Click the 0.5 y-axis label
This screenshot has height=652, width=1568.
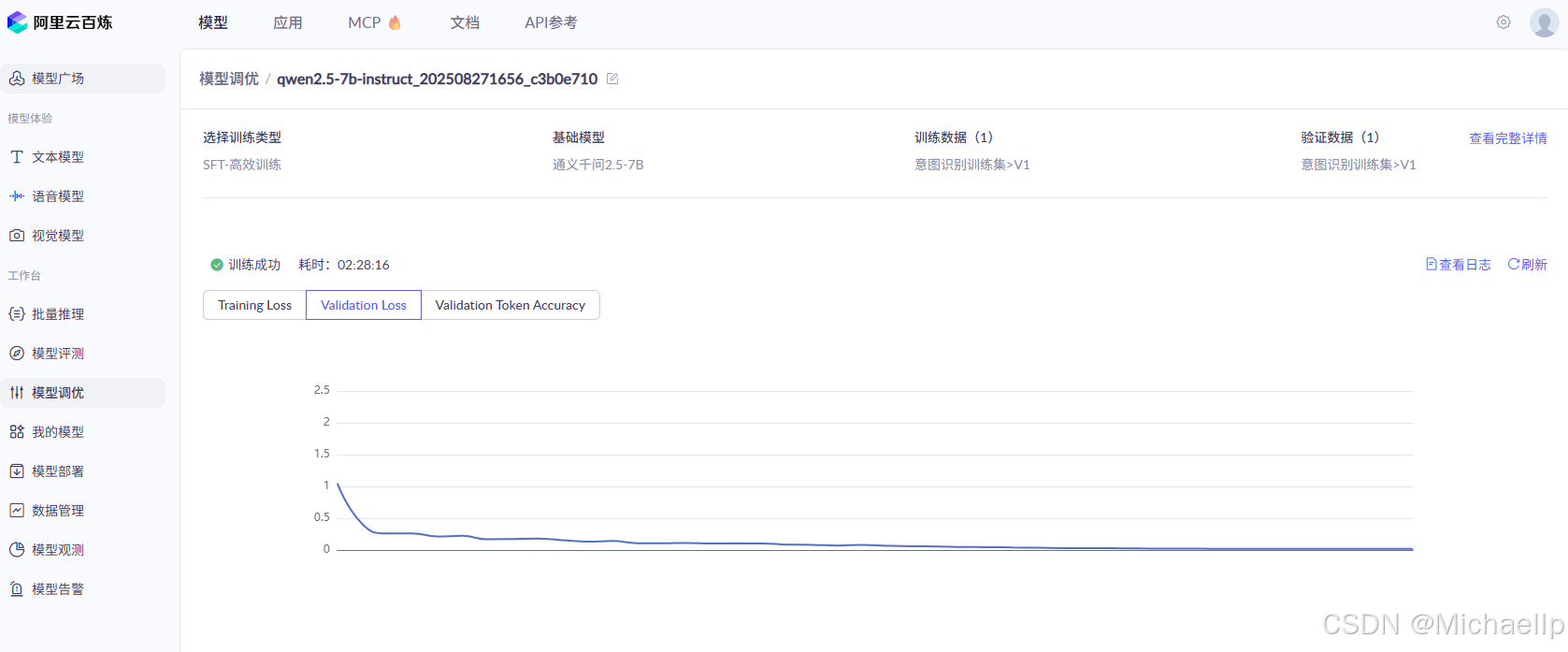click(322, 517)
